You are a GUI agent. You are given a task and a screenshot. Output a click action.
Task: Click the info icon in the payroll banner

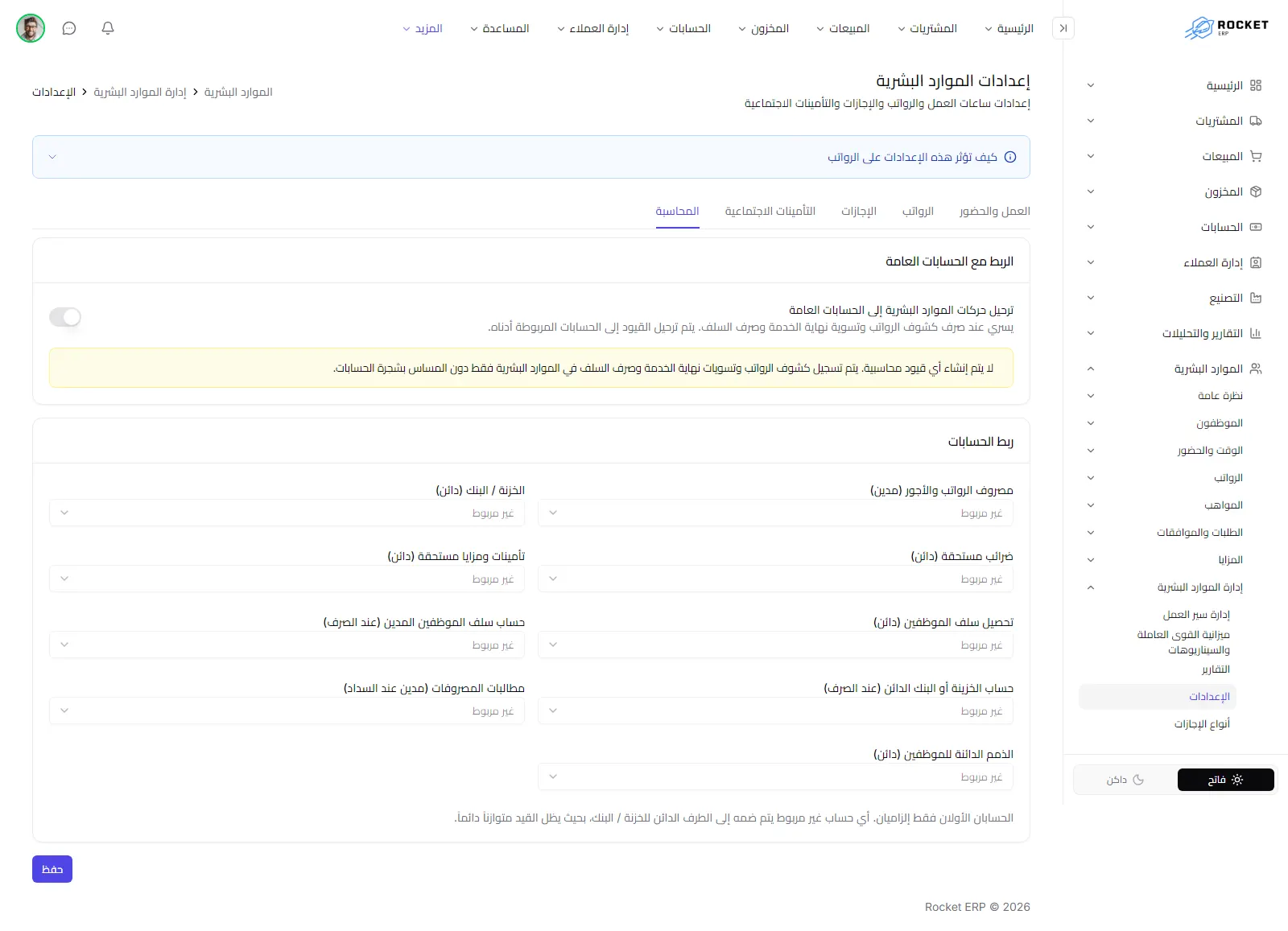[1010, 157]
